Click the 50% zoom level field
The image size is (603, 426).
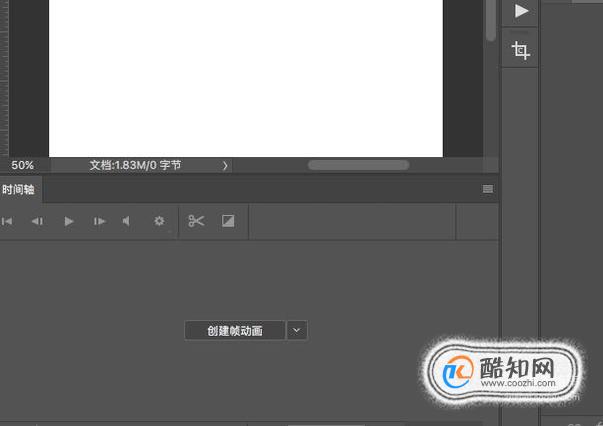point(23,165)
